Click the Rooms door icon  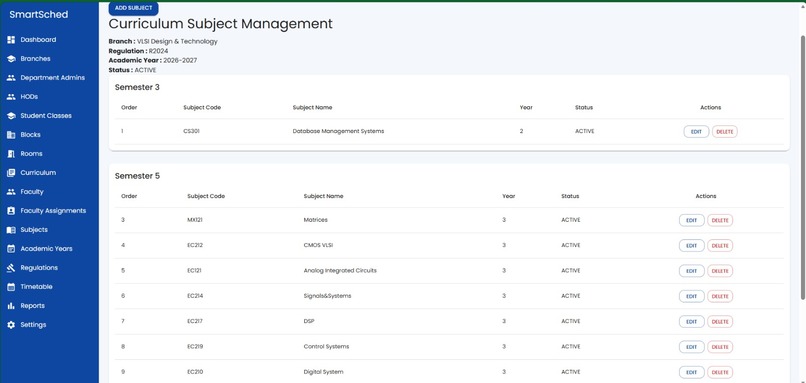point(11,154)
